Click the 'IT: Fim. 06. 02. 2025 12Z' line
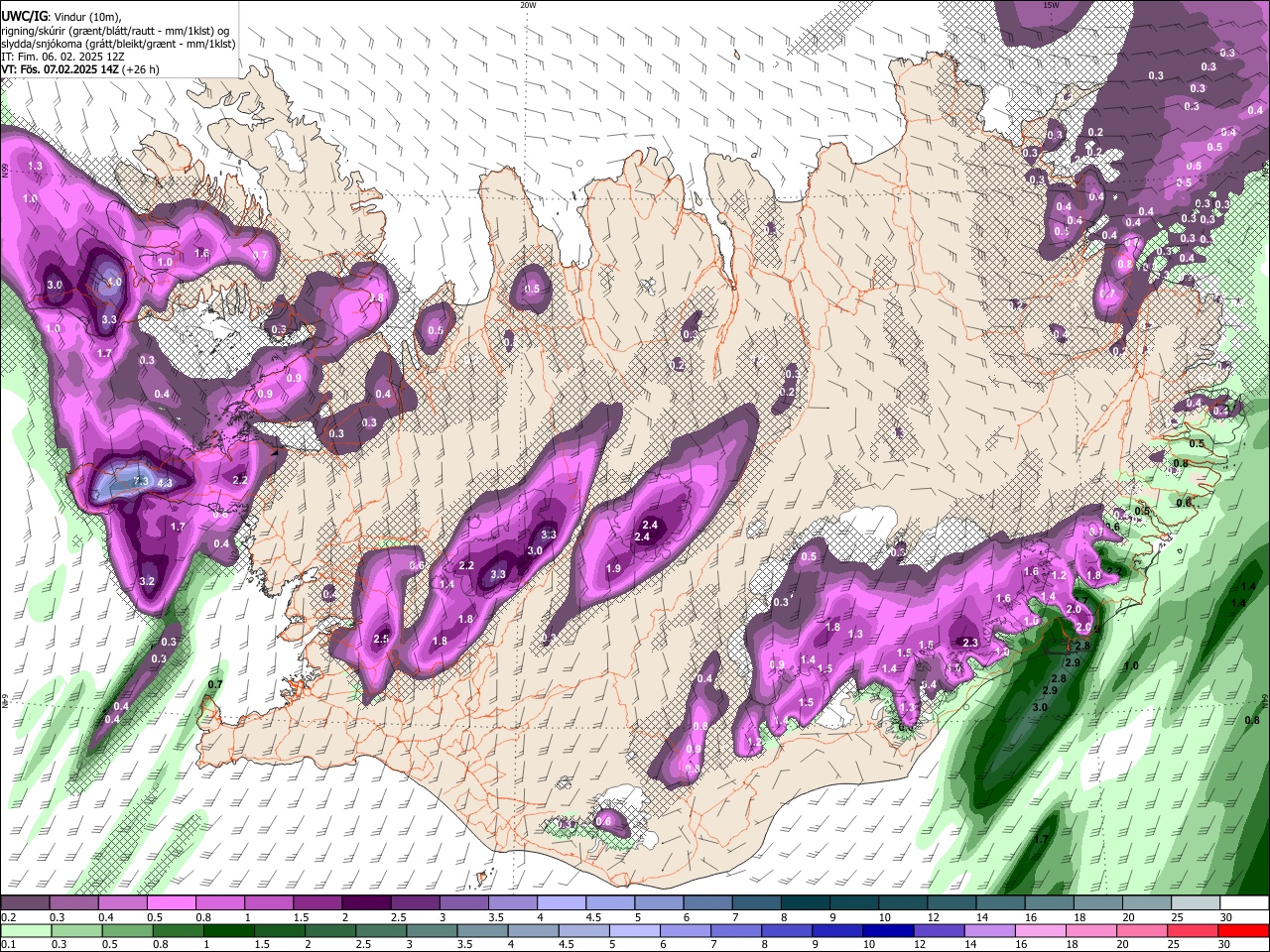Viewport: 1270px width, 952px height. click(63, 57)
